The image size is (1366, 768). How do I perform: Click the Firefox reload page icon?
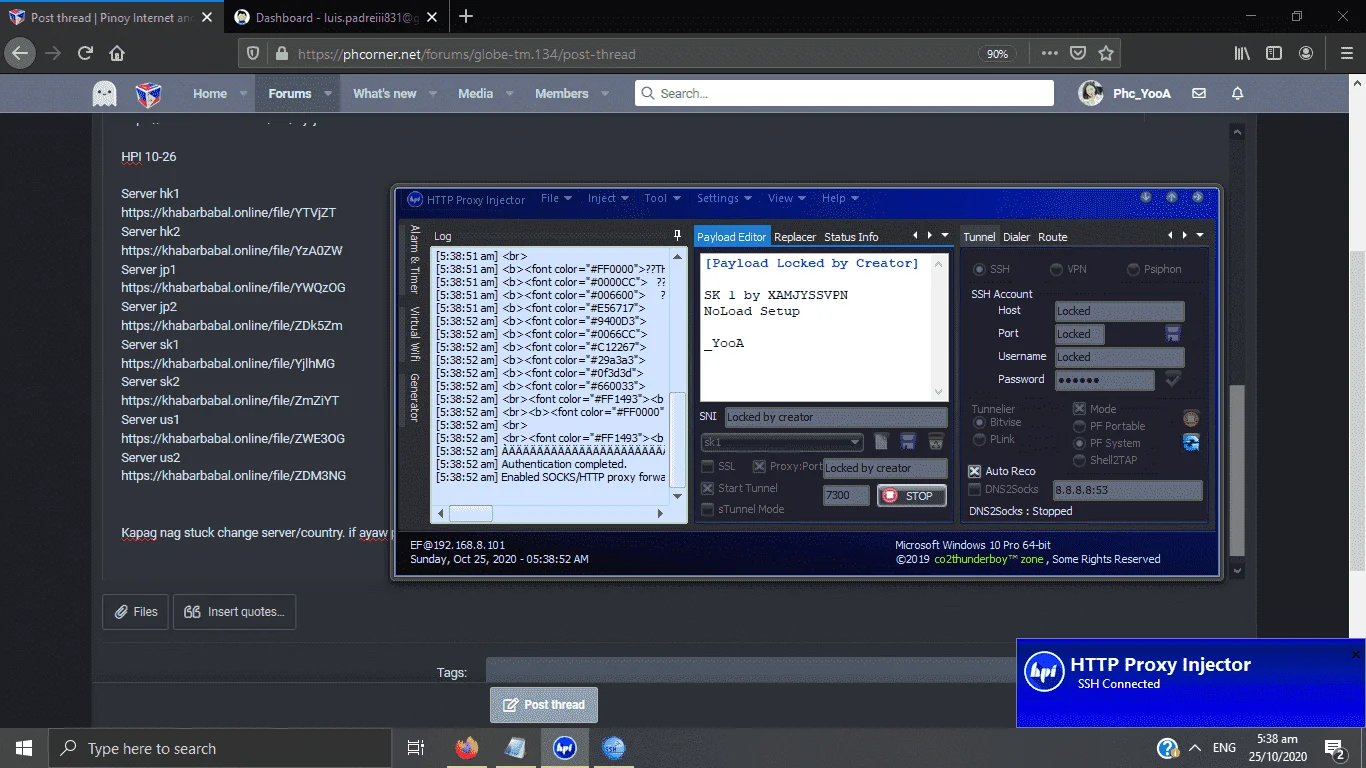[x=85, y=54]
